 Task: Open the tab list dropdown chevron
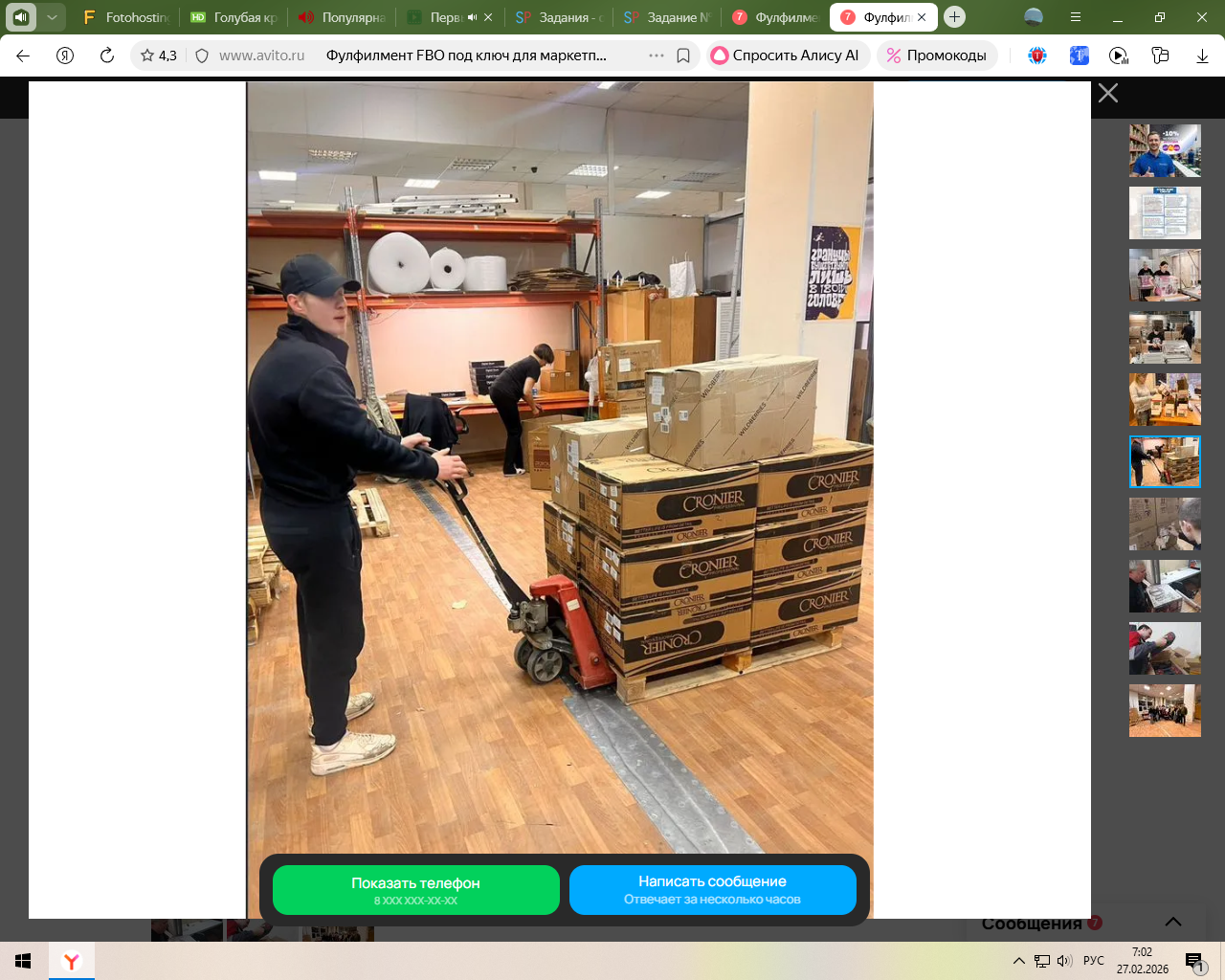pos(52,17)
